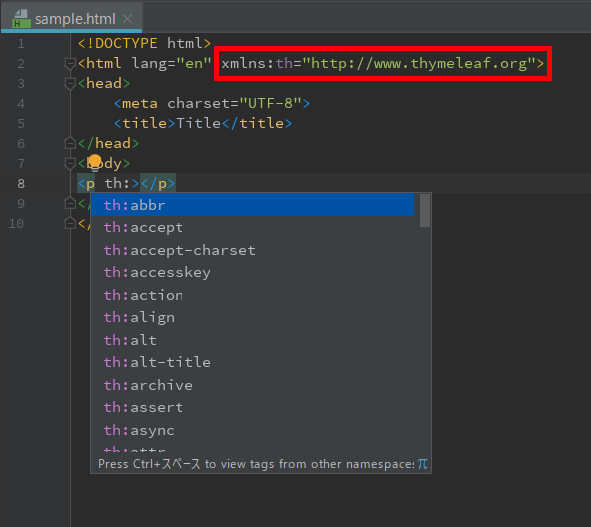Close the sample.html tab
591x527 pixels.
pyautogui.click(x=127, y=18)
